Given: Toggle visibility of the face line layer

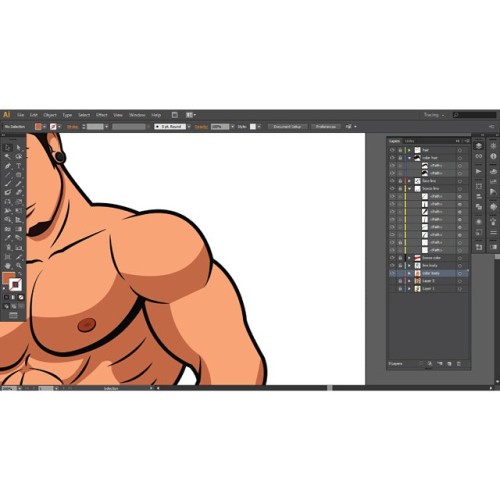Looking at the screenshot, I should tap(392, 181).
